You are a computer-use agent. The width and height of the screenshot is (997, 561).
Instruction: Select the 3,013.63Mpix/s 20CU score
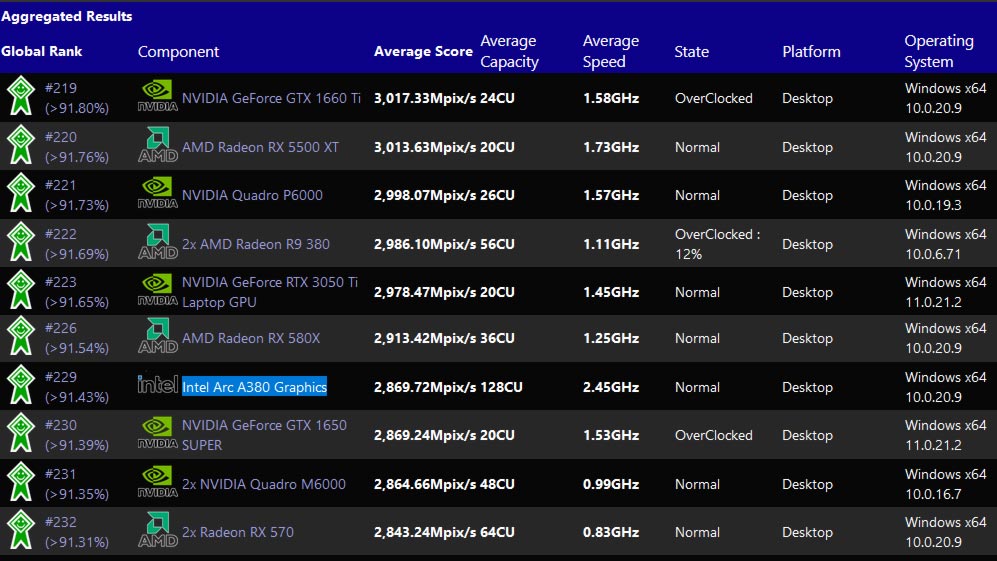point(444,147)
